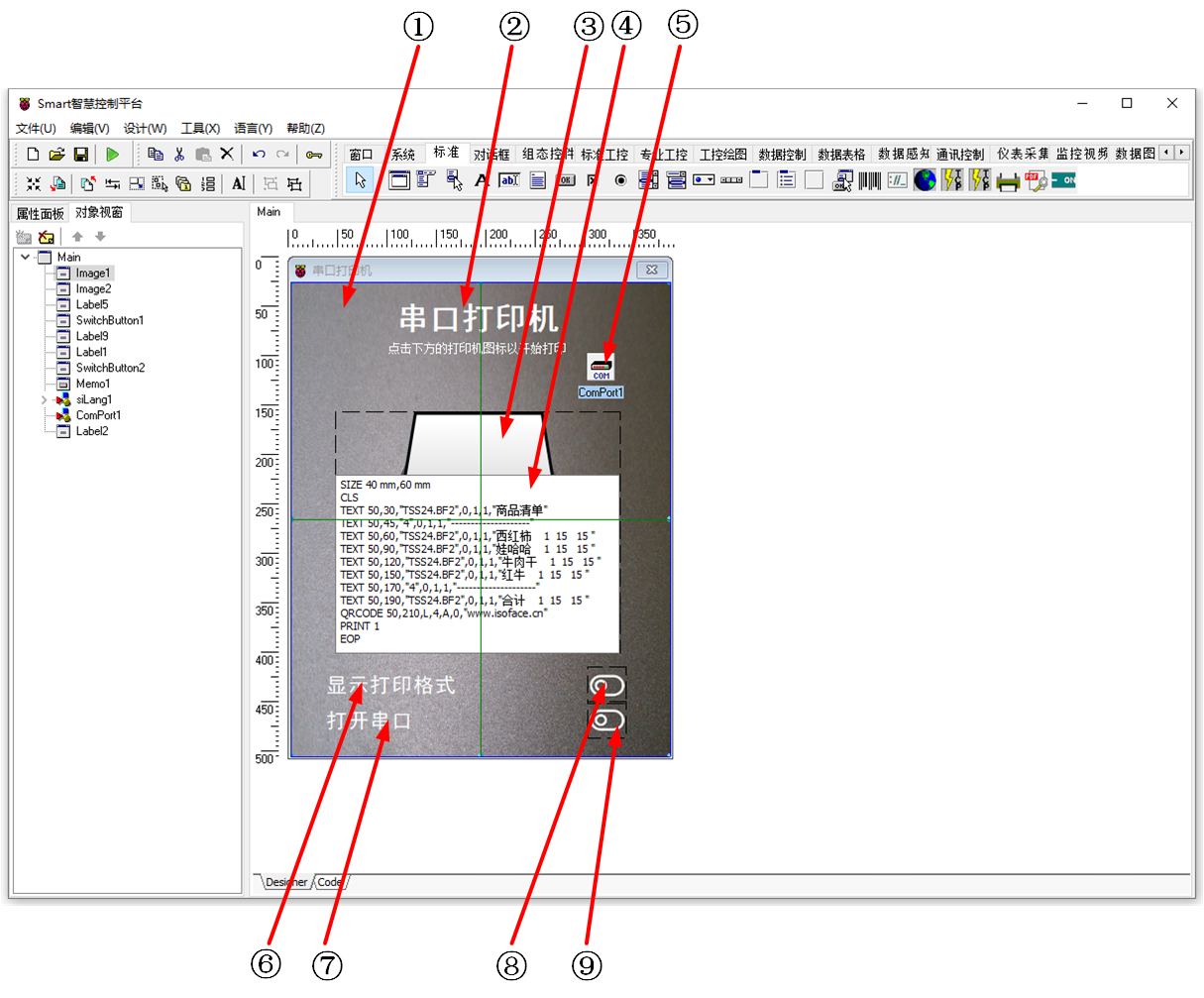1204x998 pixels.
Task: Open the 对话框 component tab
Action: (x=492, y=155)
